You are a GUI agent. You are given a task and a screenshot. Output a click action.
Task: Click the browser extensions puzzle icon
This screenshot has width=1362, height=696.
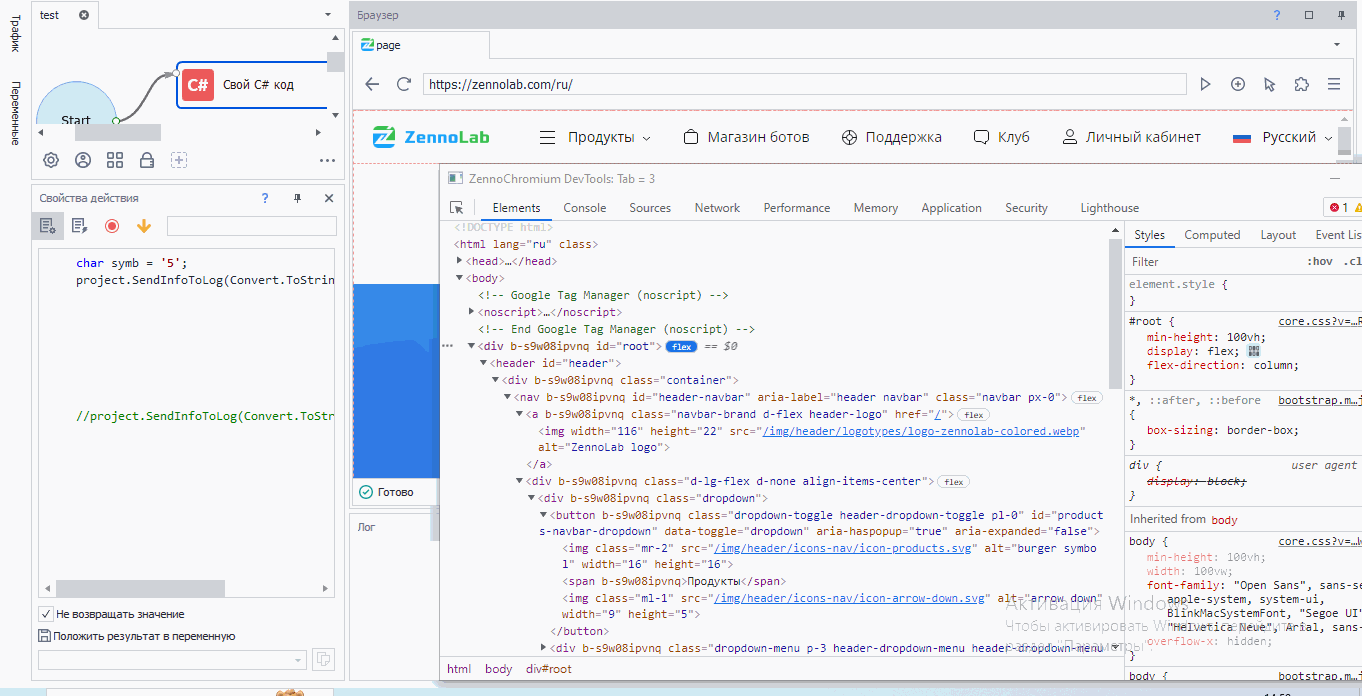pyautogui.click(x=1301, y=85)
